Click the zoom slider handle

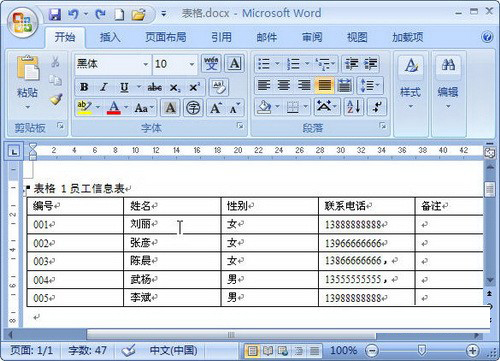tap(422, 350)
